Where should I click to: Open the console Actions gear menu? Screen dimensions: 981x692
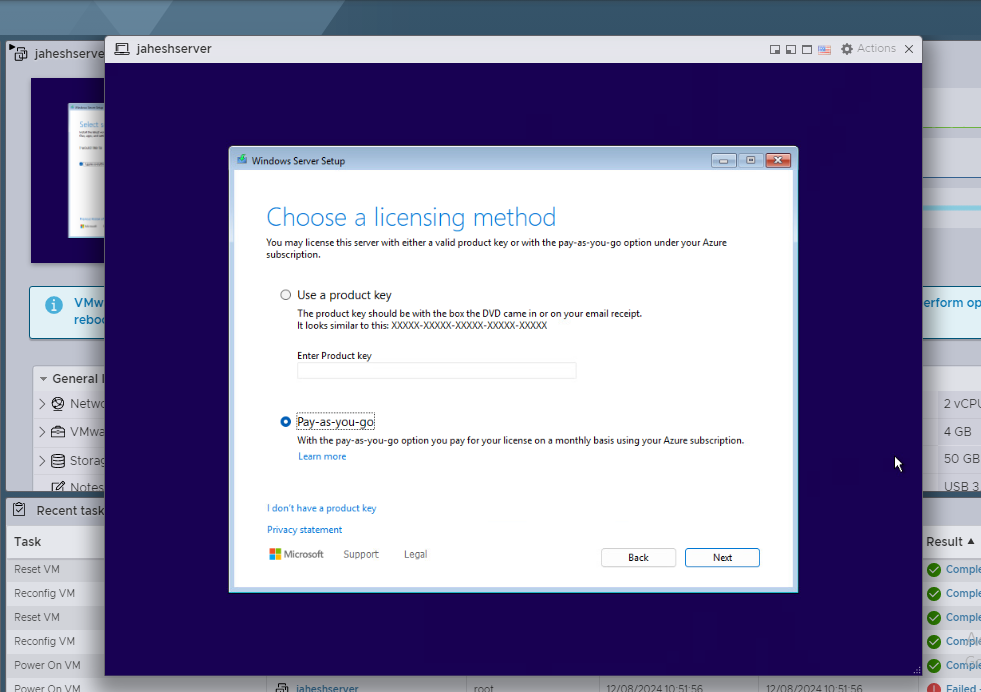coord(868,49)
